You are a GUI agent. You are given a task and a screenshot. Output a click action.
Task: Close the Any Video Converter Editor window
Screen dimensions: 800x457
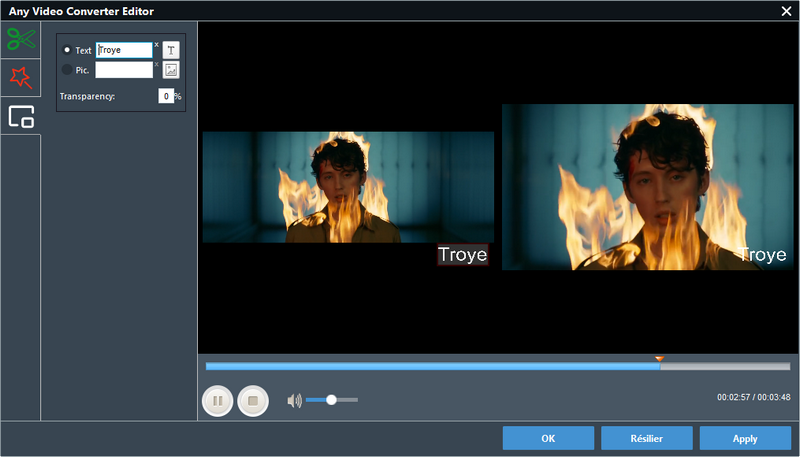click(786, 11)
